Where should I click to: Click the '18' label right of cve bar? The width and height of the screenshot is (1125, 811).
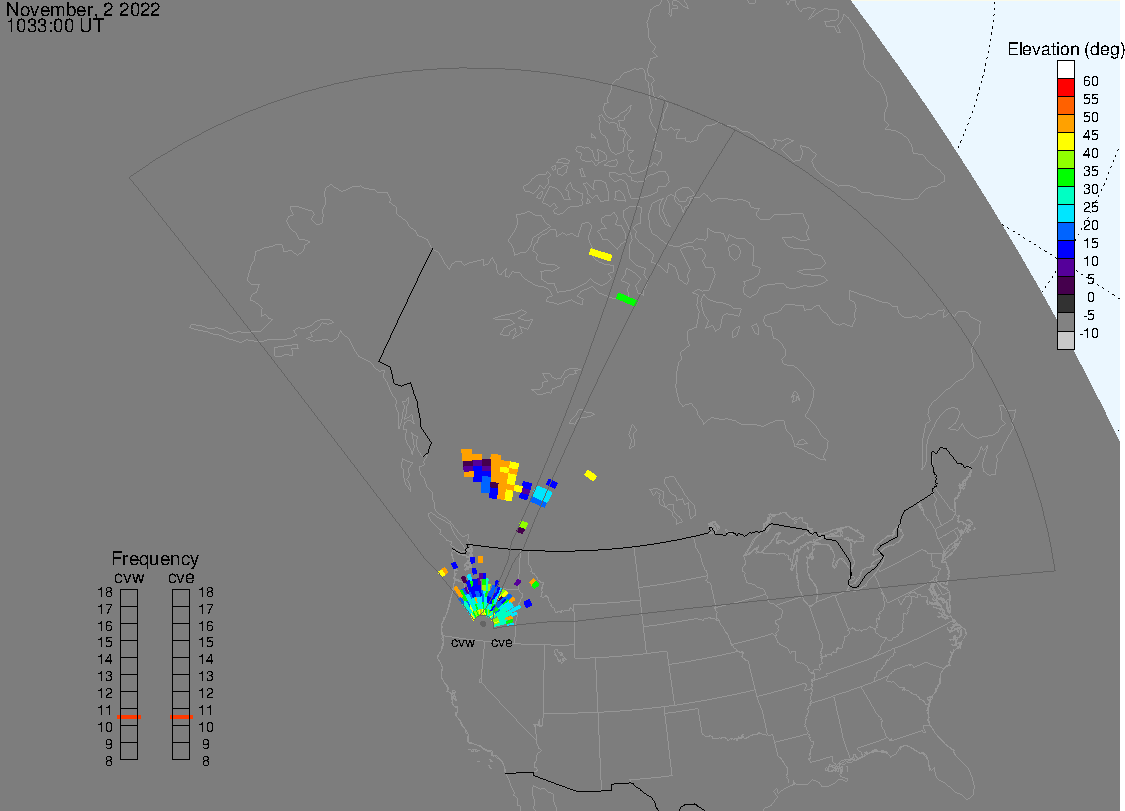click(x=206, y=592)
